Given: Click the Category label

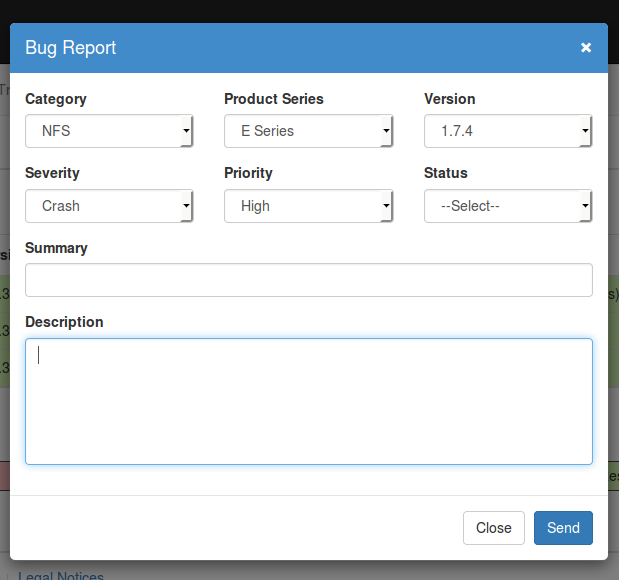Looking at the screenshot, I should (56, 99).
